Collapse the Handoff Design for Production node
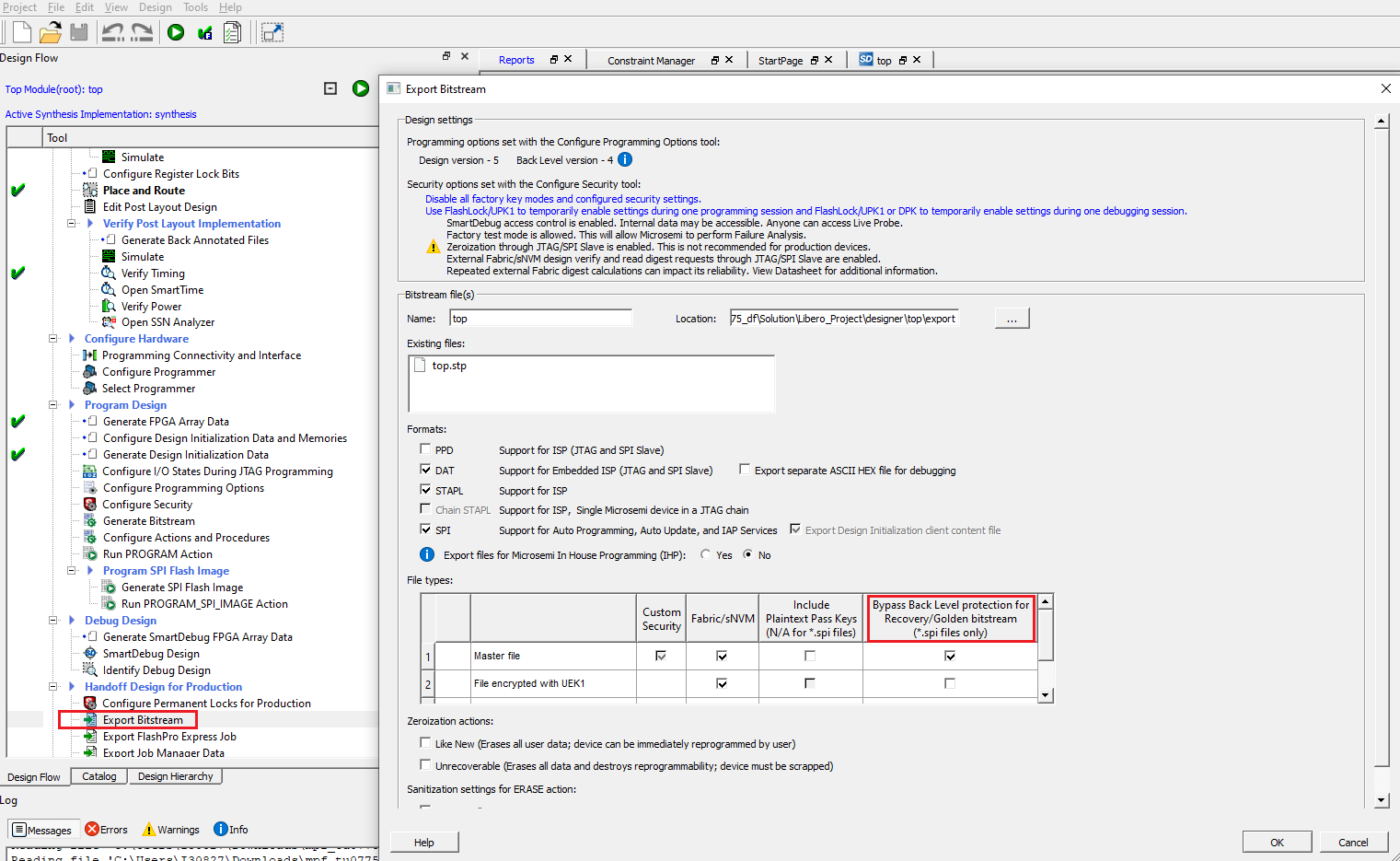The image size is (1400, 861). tap(53, 687)
